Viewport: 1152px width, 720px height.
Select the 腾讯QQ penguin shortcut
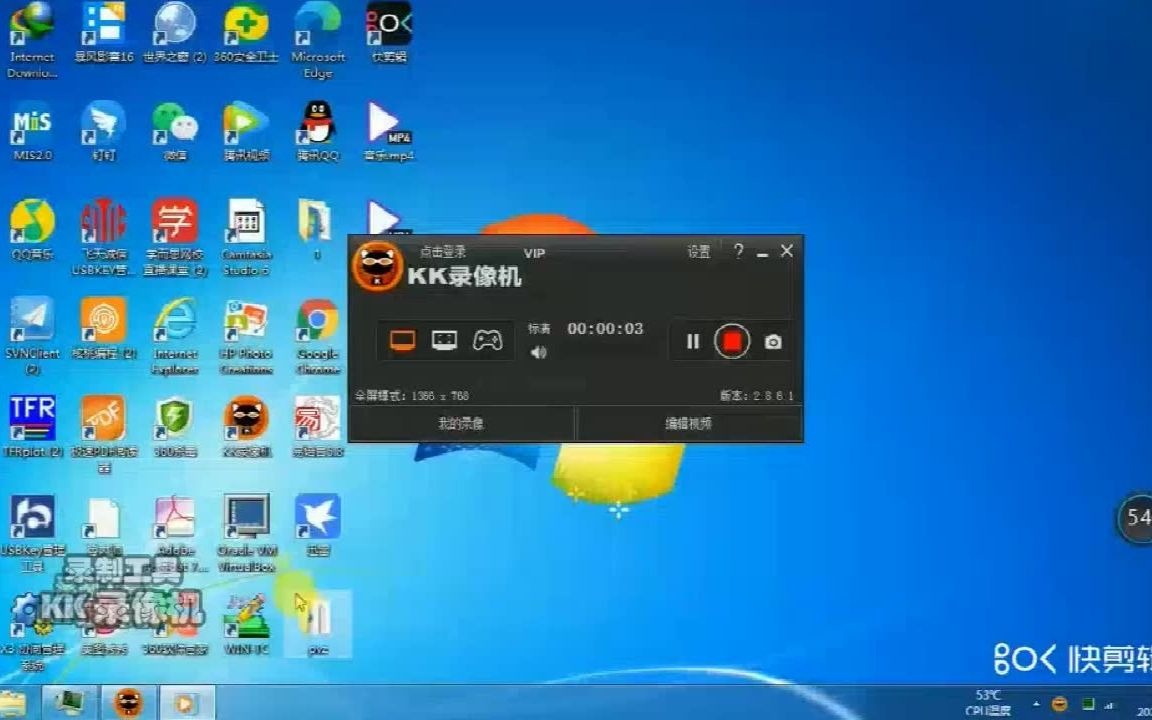(317, 132)
